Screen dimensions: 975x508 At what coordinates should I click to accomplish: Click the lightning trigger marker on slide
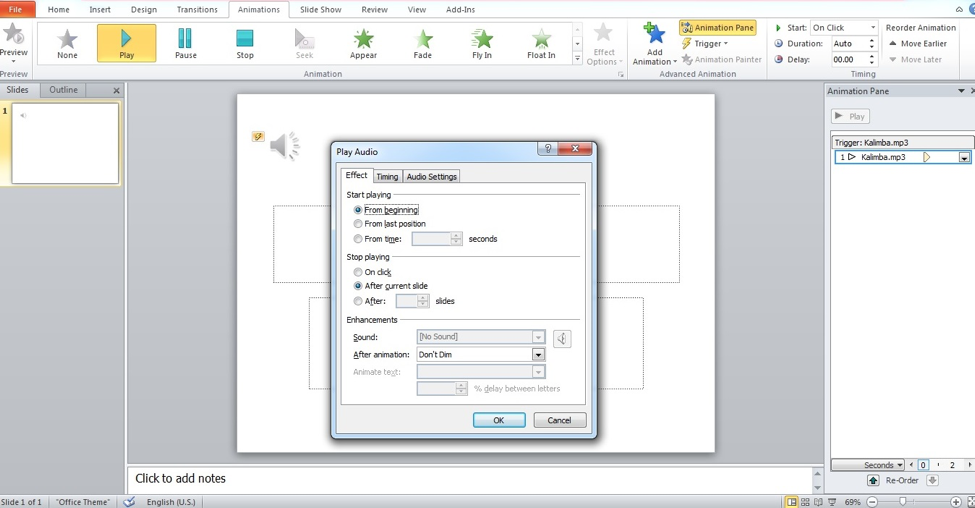(x=258, y=136)
